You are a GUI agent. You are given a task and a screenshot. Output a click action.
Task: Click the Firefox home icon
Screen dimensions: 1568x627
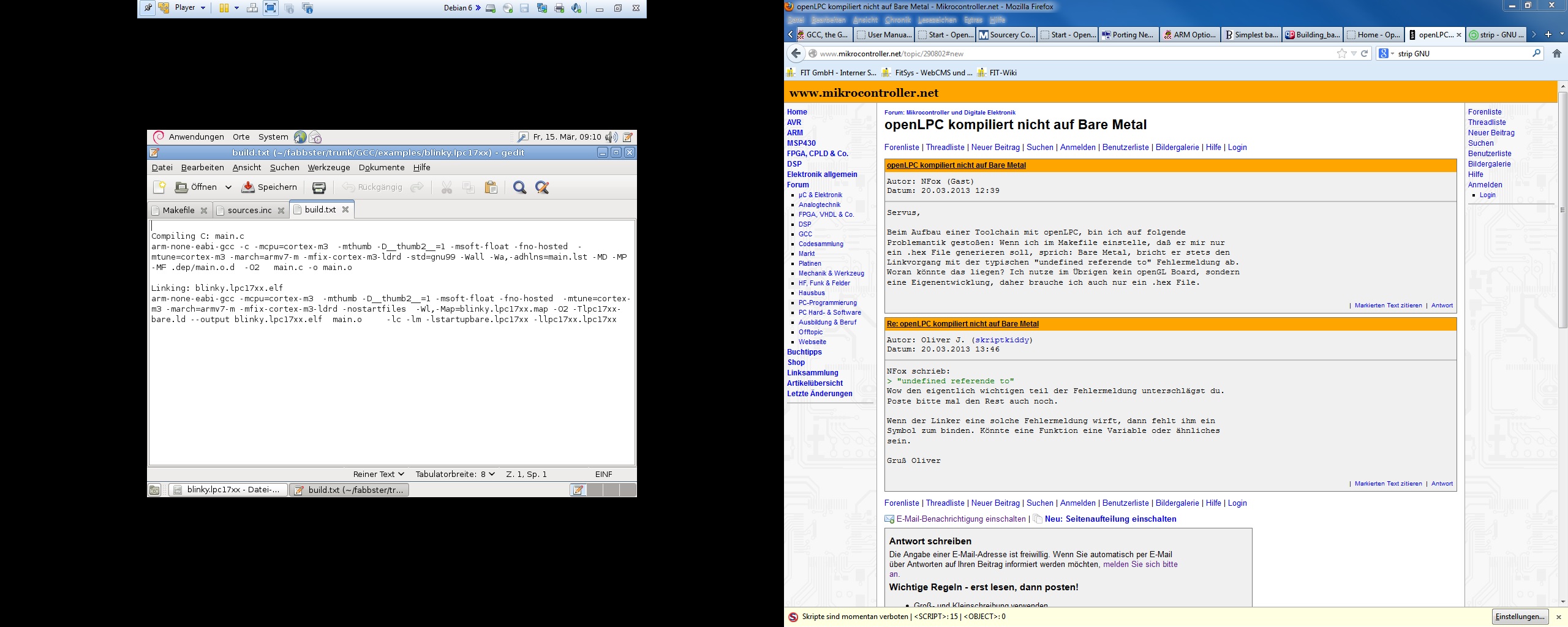1557,53
